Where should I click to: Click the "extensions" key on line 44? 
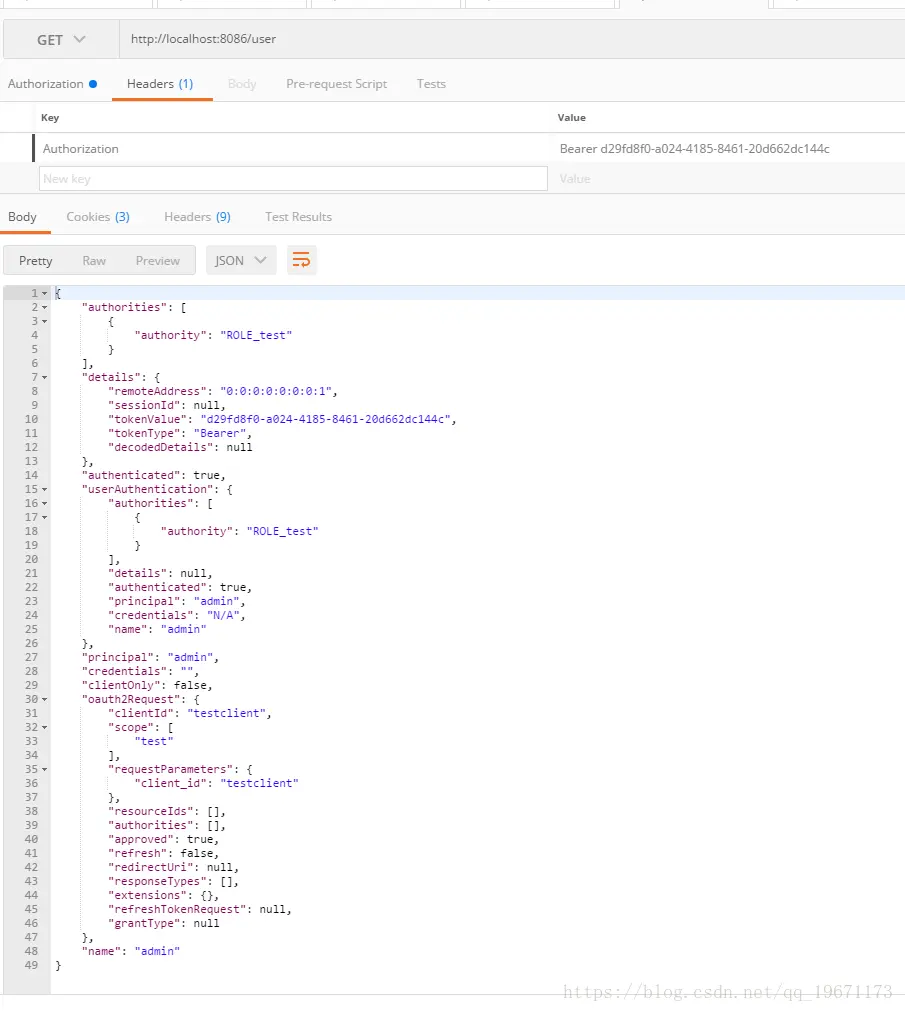click(x=148, y=895)
